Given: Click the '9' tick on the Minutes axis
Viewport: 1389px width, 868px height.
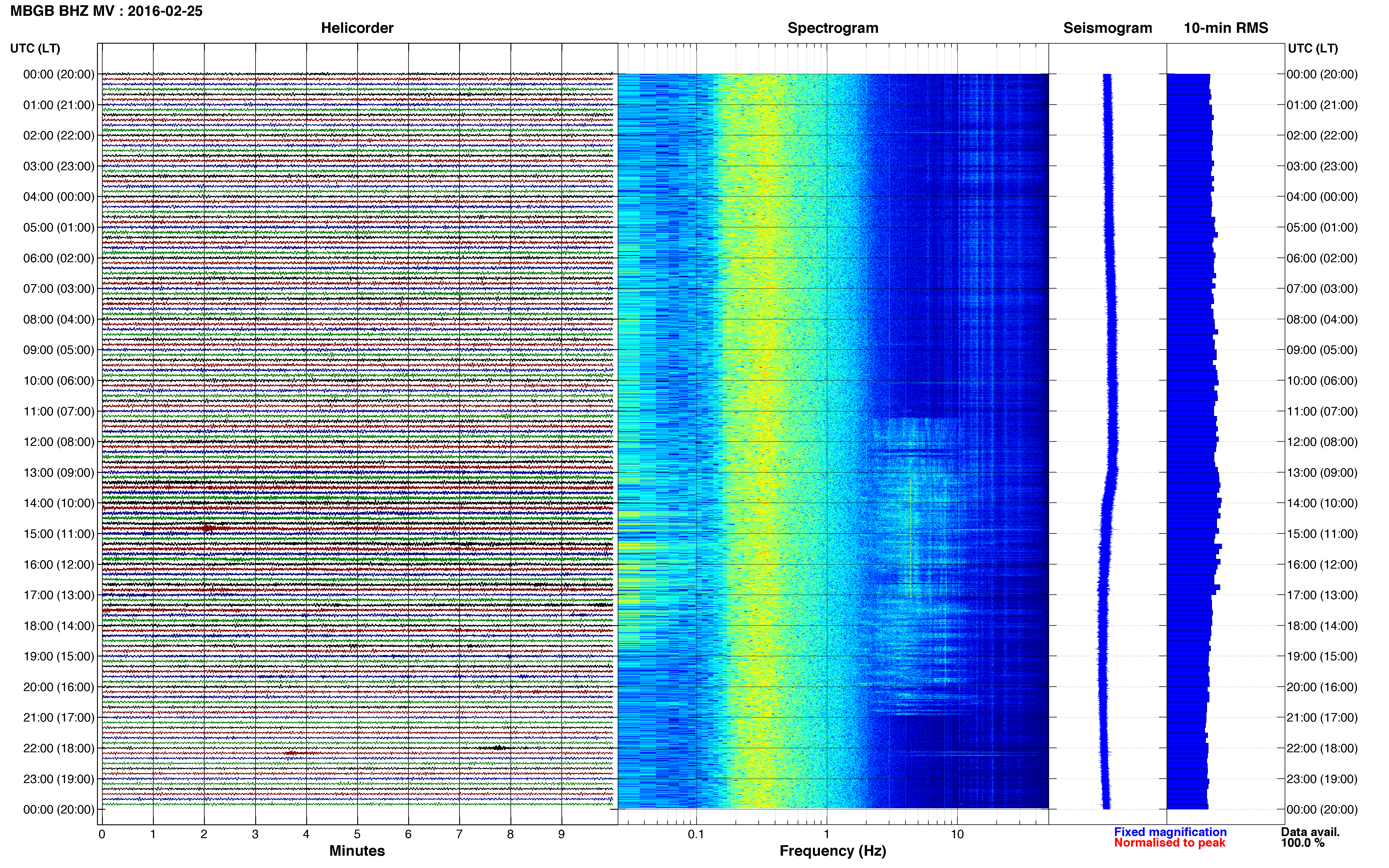Looking at the screenshot, I should pyautogui.click(x=561, y=835).
